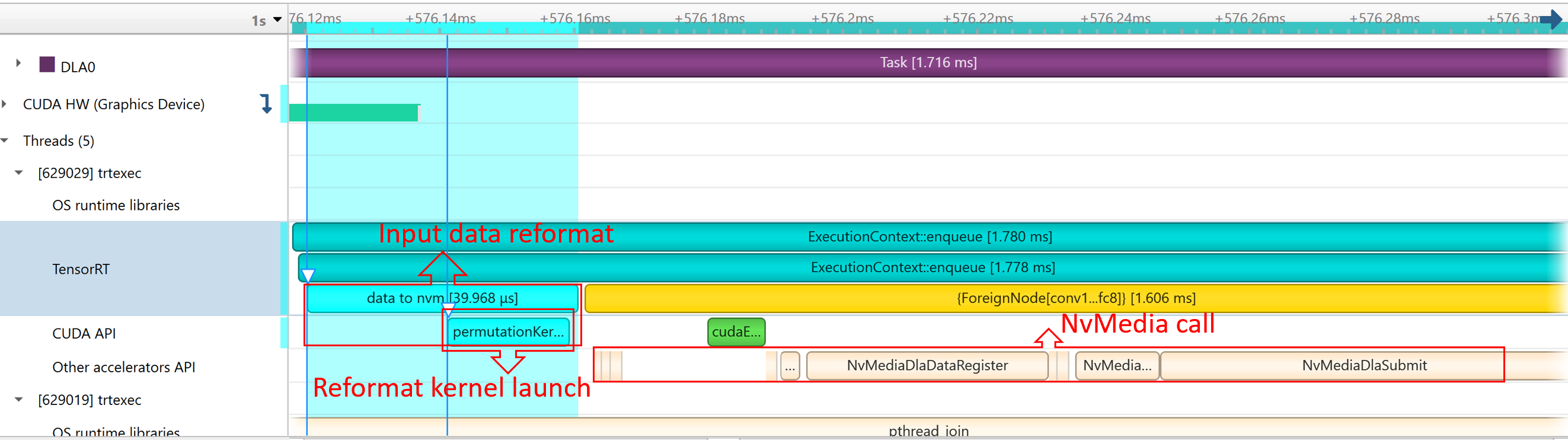Click the CUDA HW row down-arrow icon
The height and width of the screenshot is (440, 1568).
(x=266, y=104)
